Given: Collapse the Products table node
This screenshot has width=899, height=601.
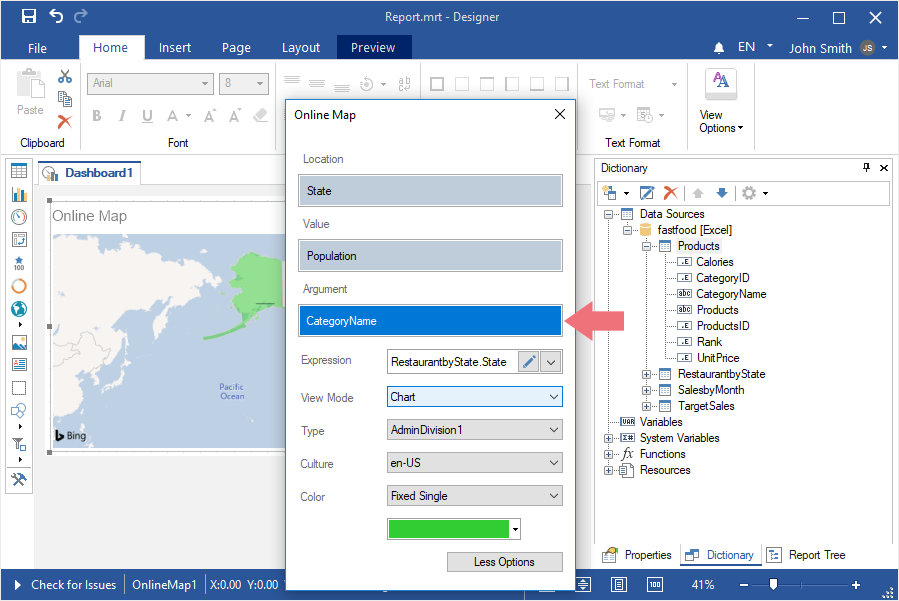Looking at the screenshot, I should click(x=648, y=246).
